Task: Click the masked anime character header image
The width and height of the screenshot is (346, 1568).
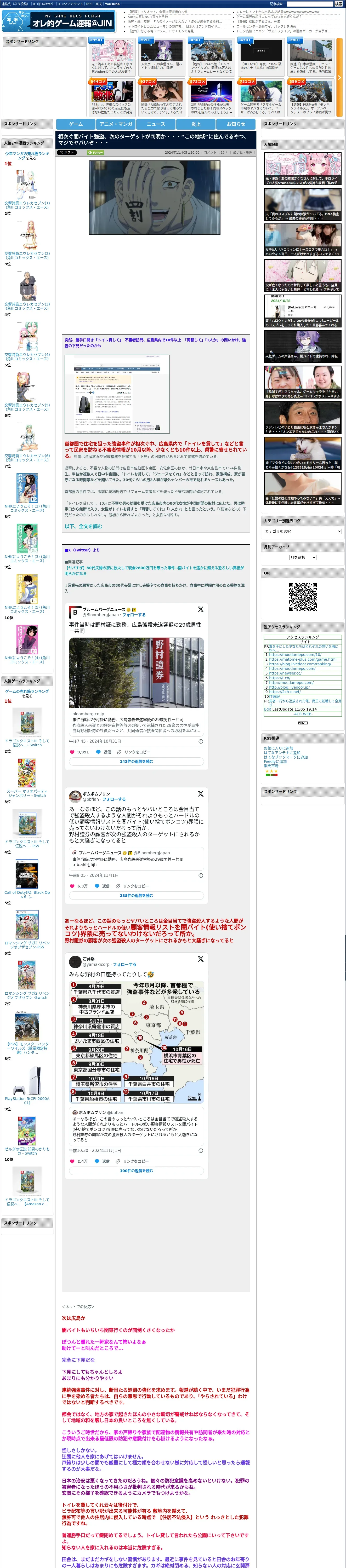Action: (155, 197)
